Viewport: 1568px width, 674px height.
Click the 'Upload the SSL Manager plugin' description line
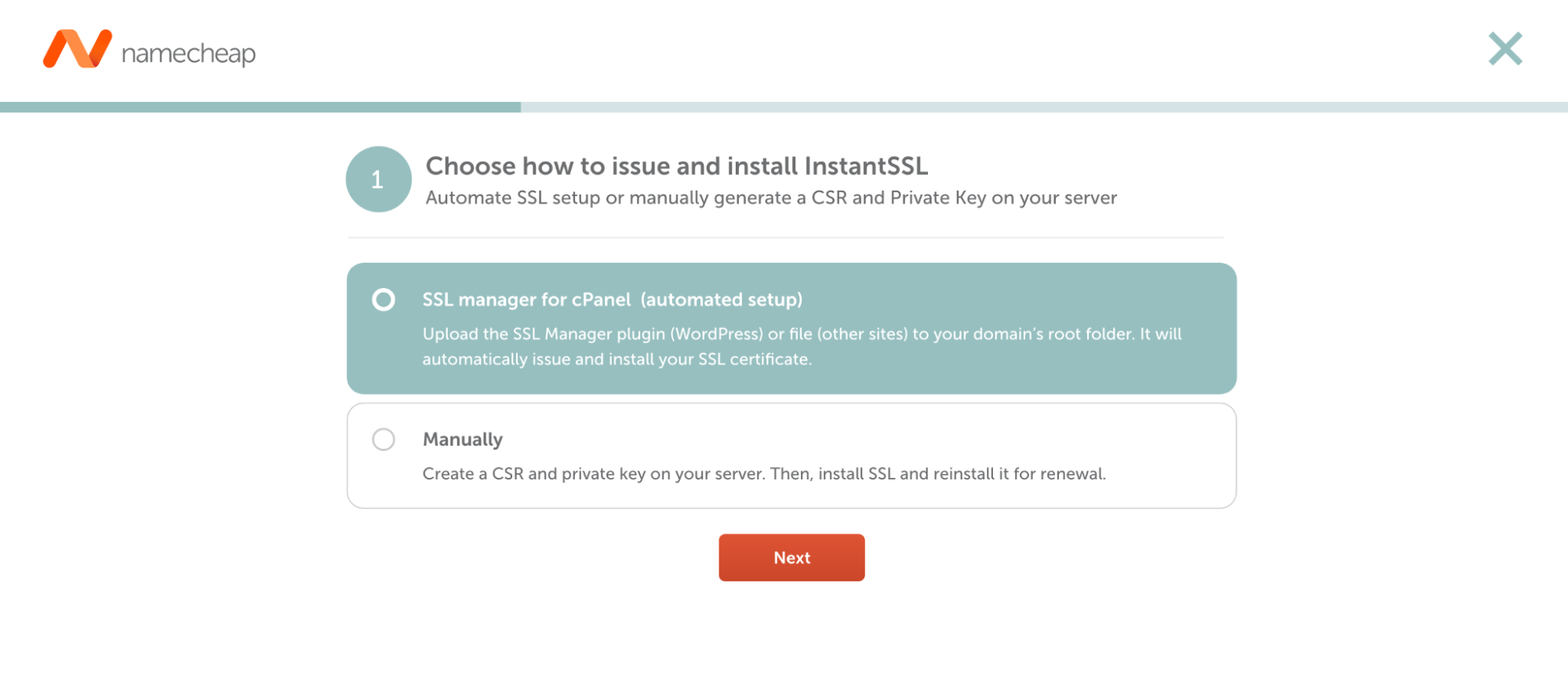pos(802,334)
